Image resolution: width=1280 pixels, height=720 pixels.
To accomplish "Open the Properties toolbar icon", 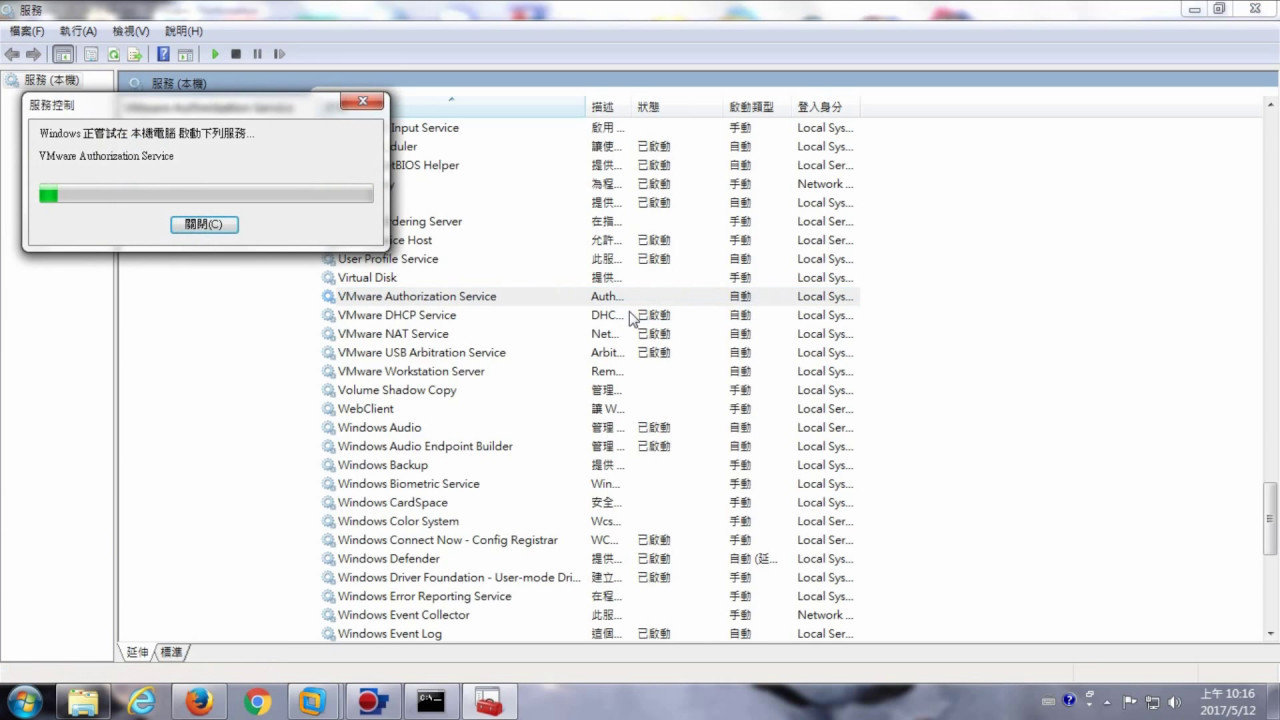I will (91, 54).
